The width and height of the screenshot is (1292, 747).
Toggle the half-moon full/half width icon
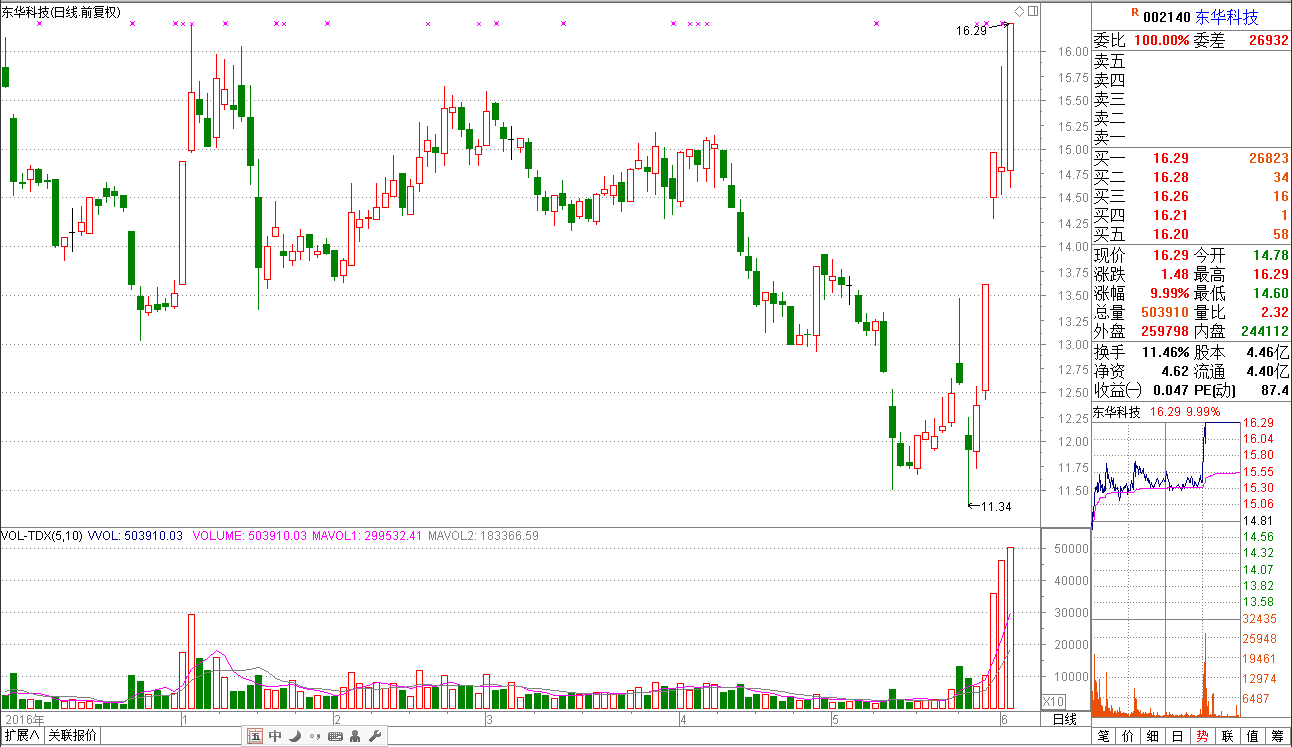pos(296,737)
